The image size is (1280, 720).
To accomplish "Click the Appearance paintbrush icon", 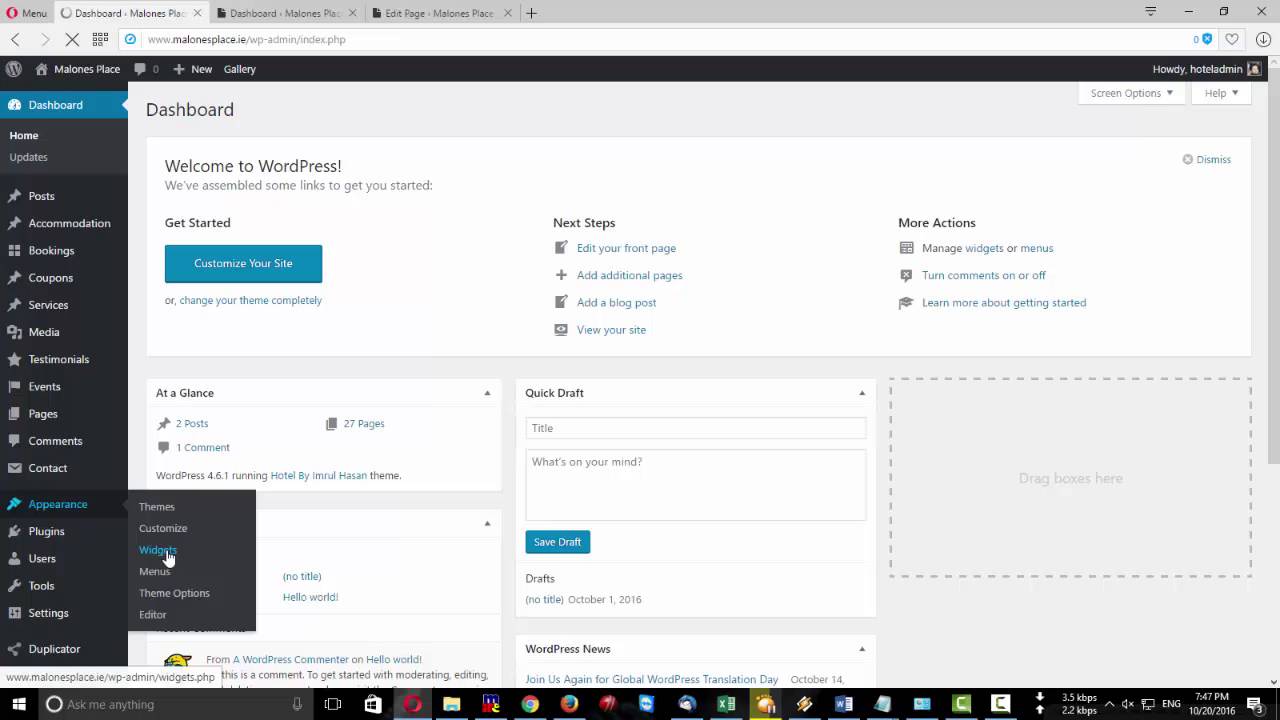I will (14, 504).
